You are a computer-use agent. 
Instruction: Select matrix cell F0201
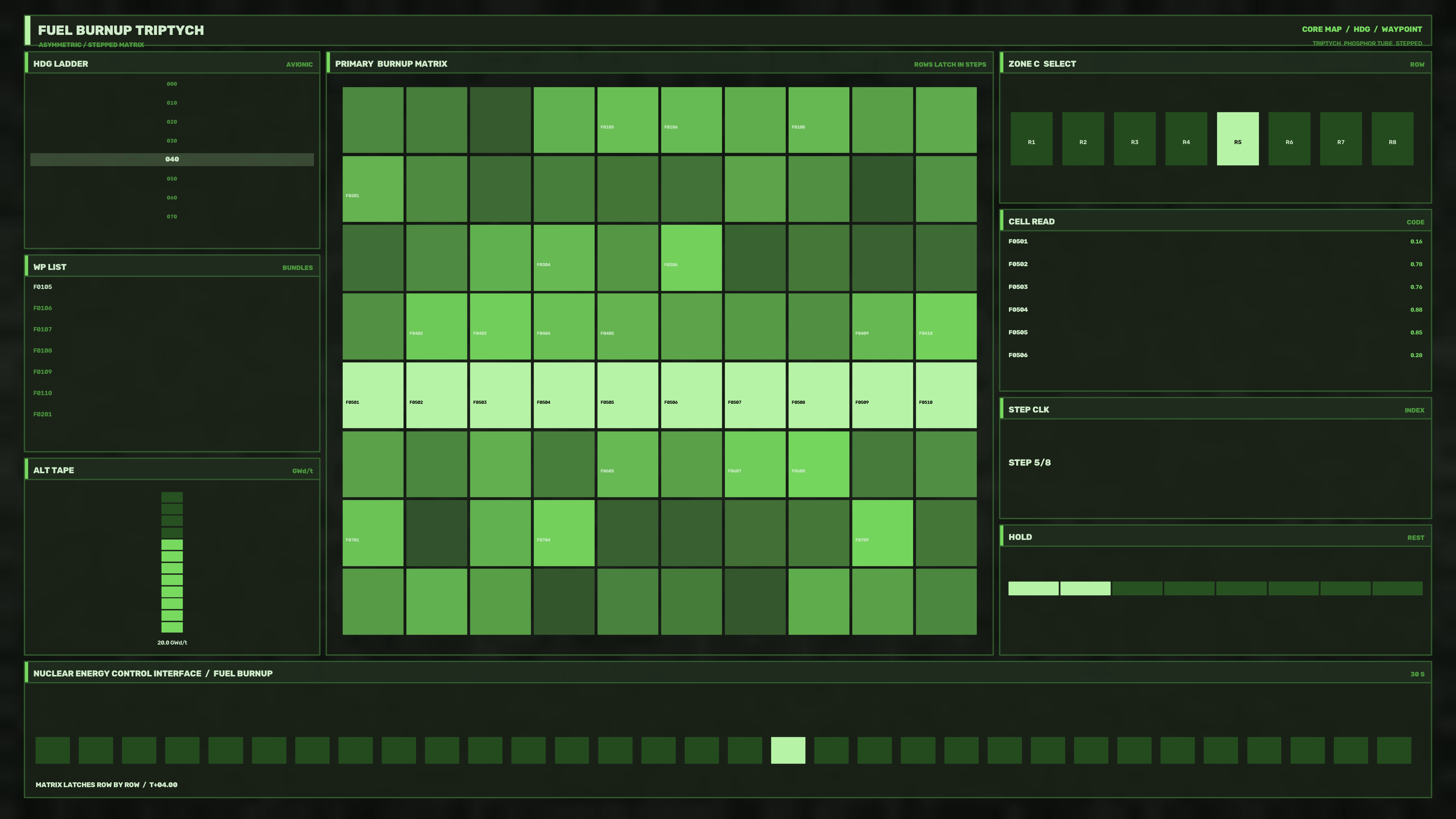click(372, 189)
